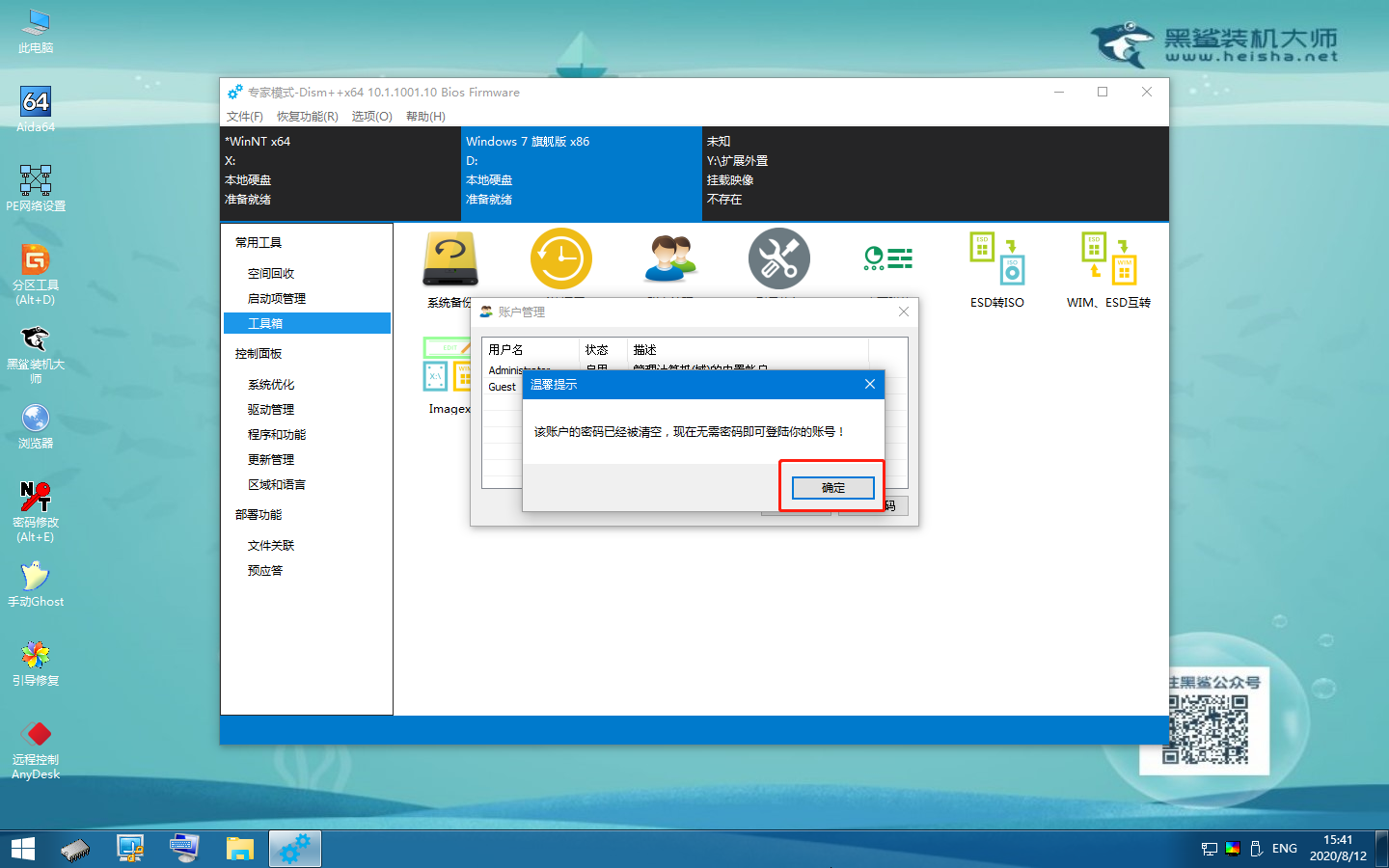The height and width of the screenshot is (868, 1389).
Task: Click the green list tool icon
Action: pos(887,258)
